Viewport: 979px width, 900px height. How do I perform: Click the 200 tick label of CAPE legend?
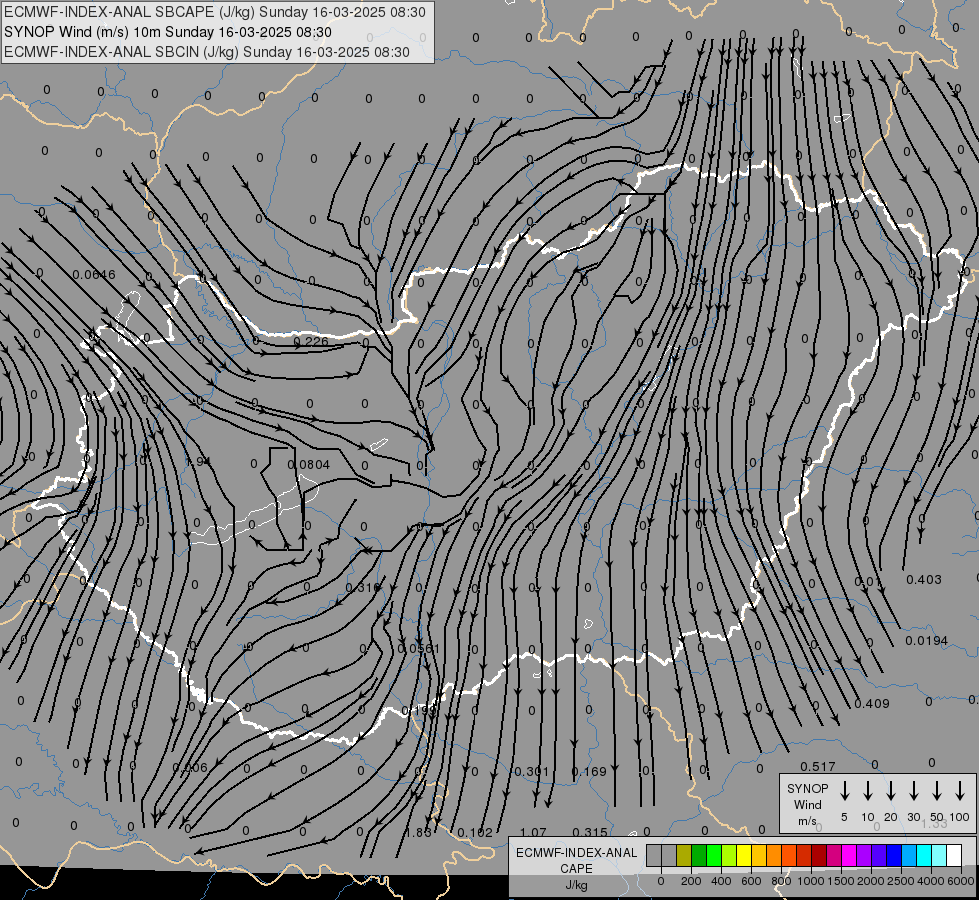691,881
